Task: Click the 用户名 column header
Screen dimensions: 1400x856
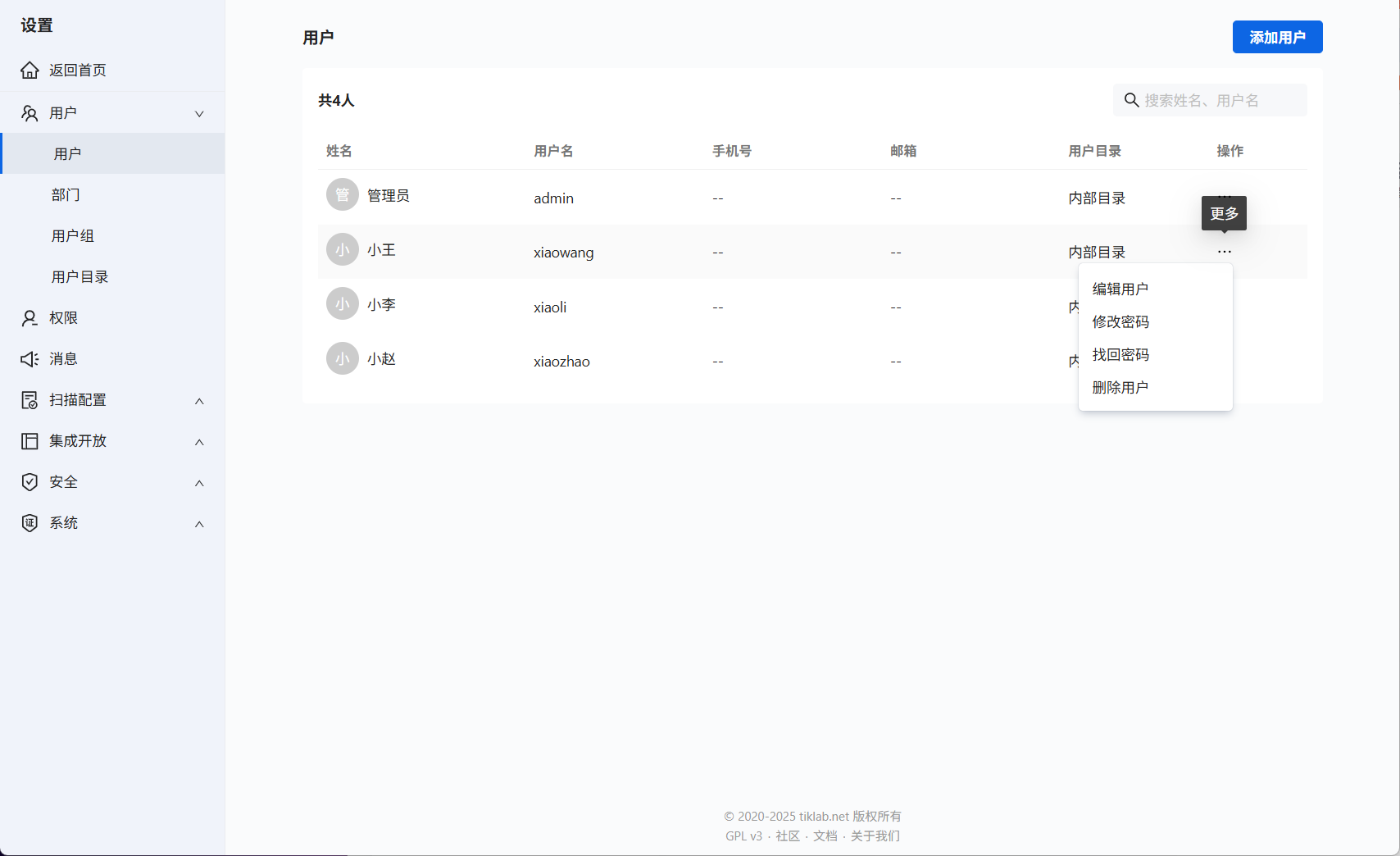Action: point(553,151)
